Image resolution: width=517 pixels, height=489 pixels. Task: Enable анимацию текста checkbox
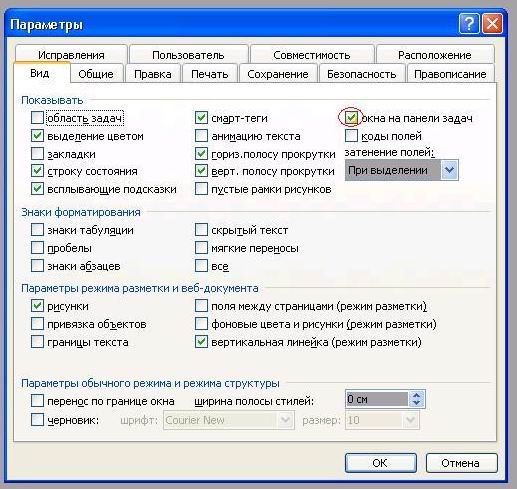[x=201, y=136]
